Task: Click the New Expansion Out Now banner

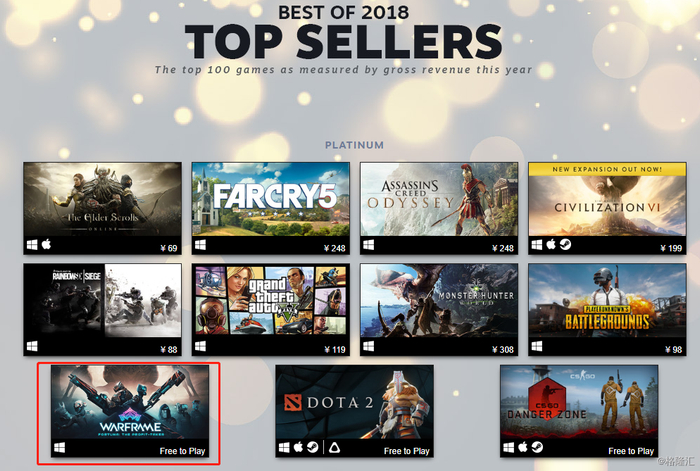Action: [x=607, y=169]
